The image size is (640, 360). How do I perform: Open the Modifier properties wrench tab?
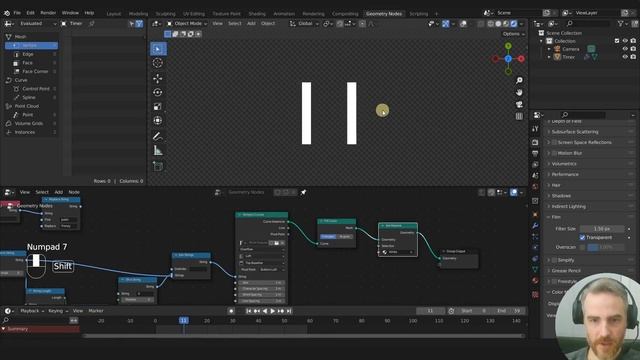coord(535,226)
